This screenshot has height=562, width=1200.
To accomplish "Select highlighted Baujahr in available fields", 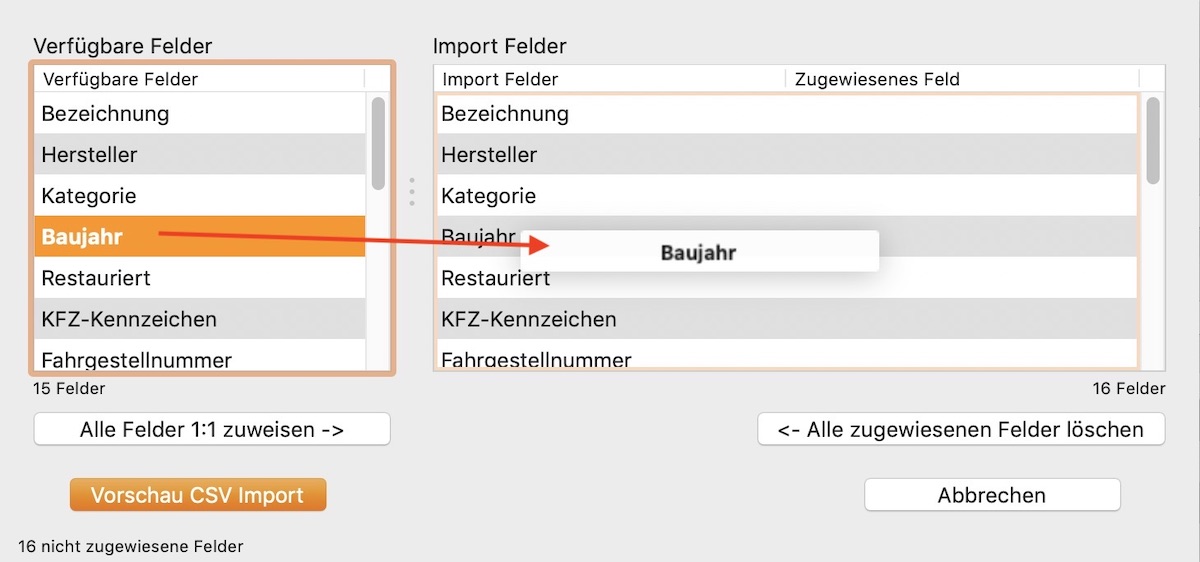I will click(x=82, y=237).
